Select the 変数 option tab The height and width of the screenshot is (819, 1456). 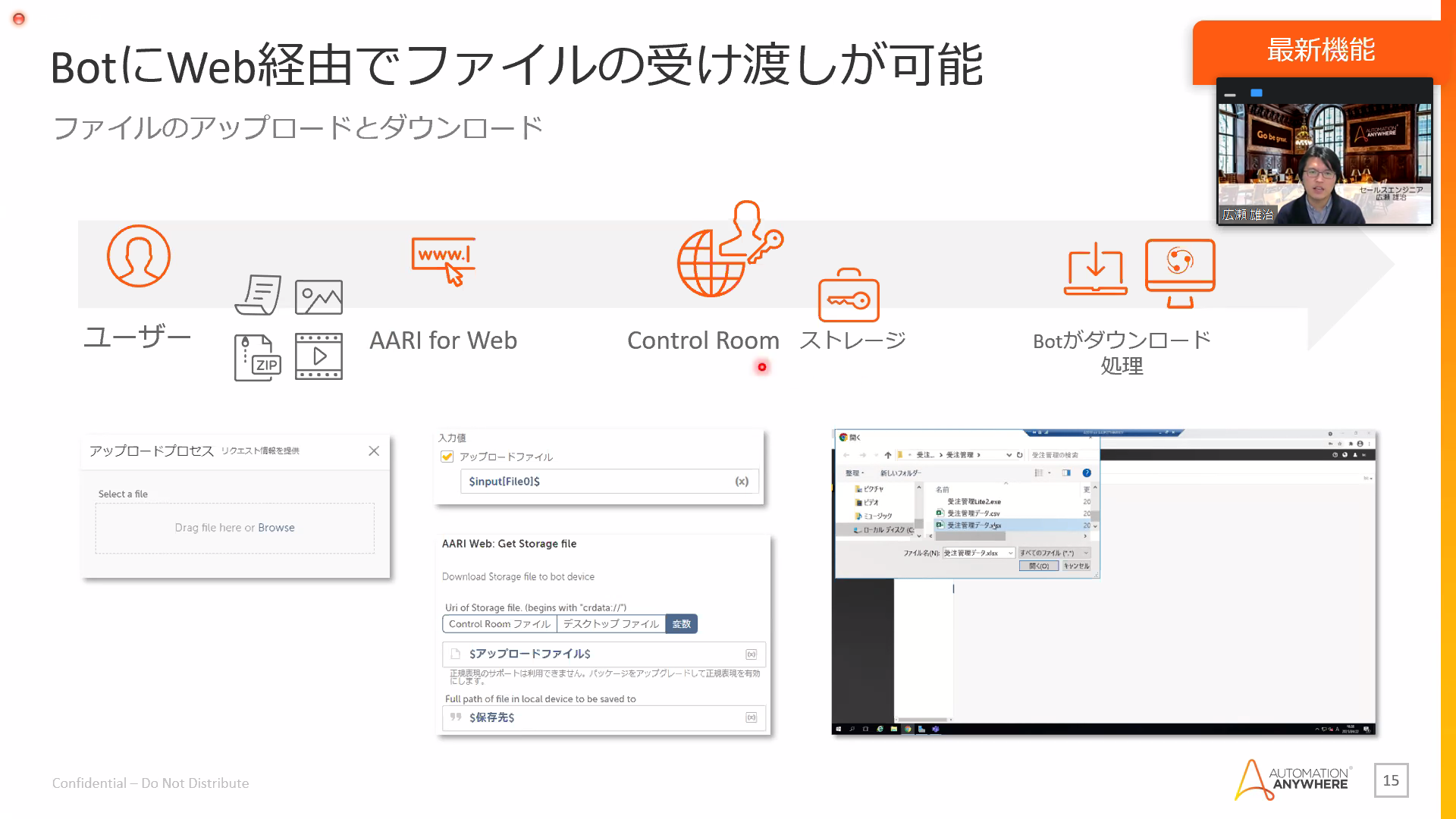click(x=681, y=624)
